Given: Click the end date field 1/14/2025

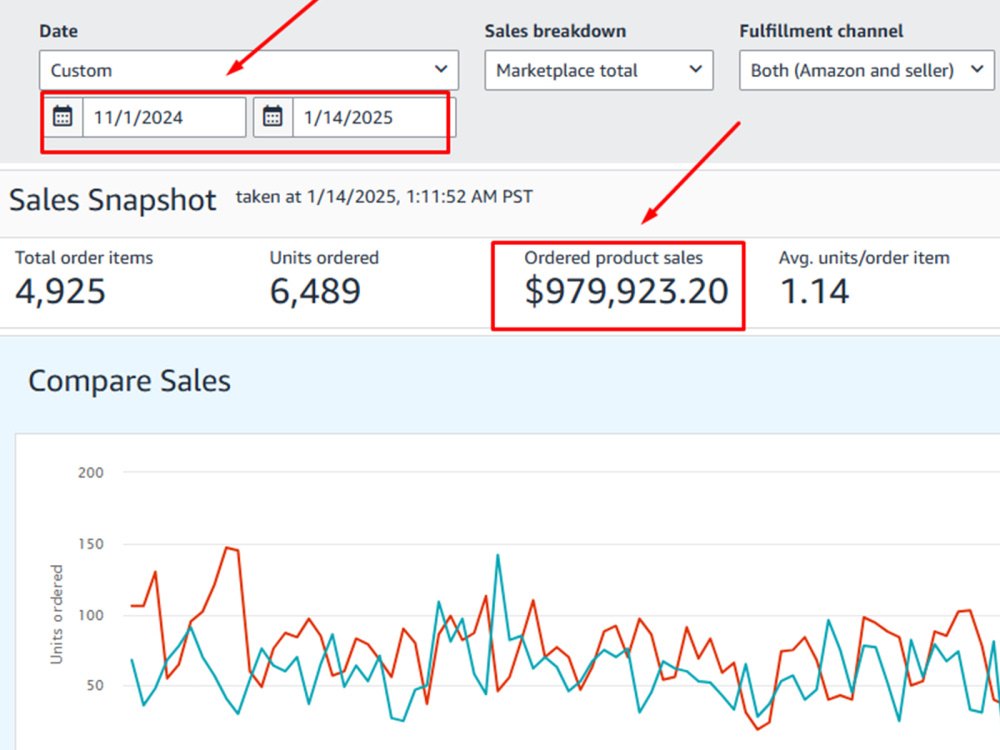Looking at the screenshot, I should point(374,117).
